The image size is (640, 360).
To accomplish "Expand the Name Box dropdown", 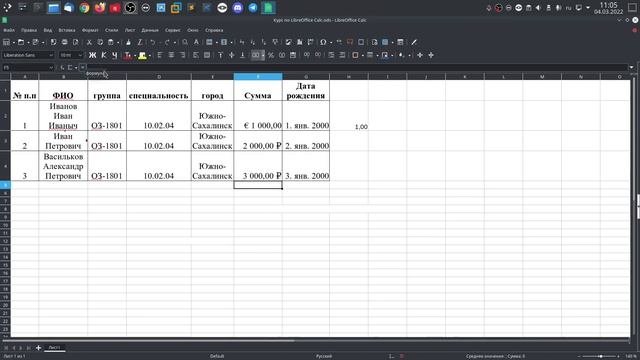I will click(x=51, y=67).
